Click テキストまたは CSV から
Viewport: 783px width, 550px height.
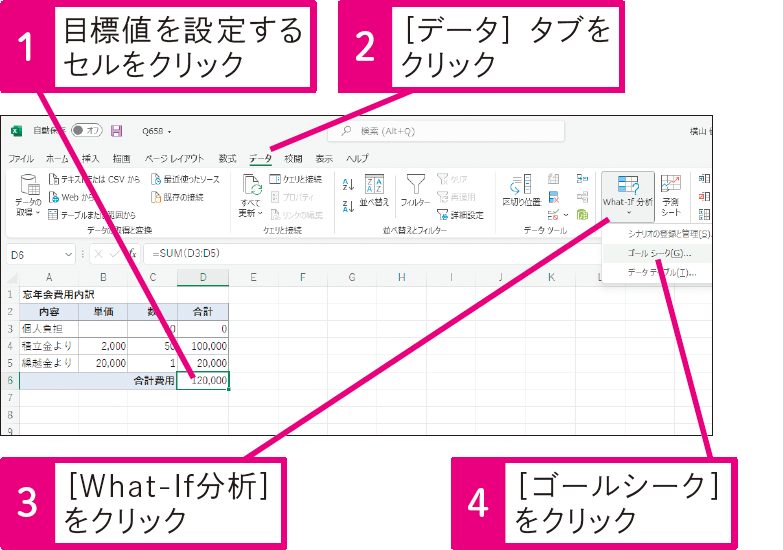click(x=94, y=179)
